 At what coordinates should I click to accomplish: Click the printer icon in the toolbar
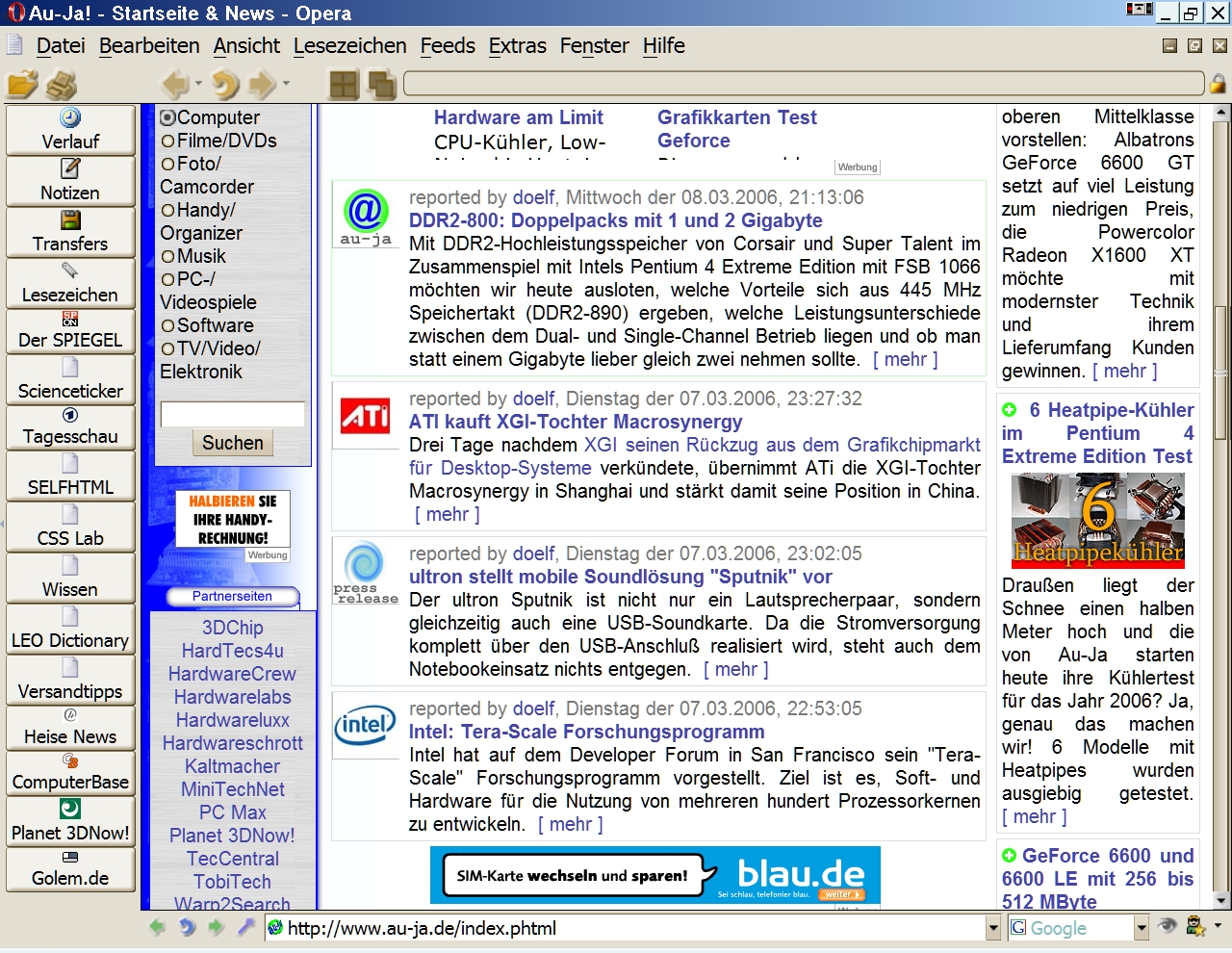62,85
